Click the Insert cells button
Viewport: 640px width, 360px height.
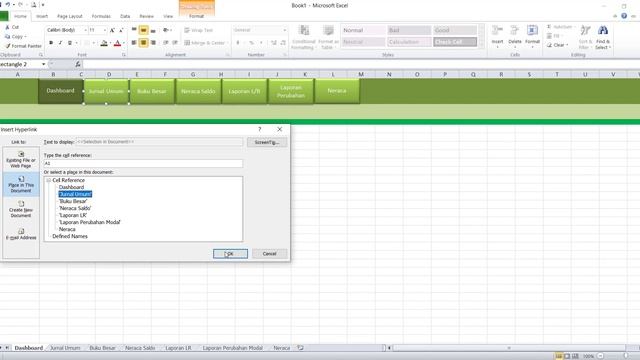coord(497,36)
